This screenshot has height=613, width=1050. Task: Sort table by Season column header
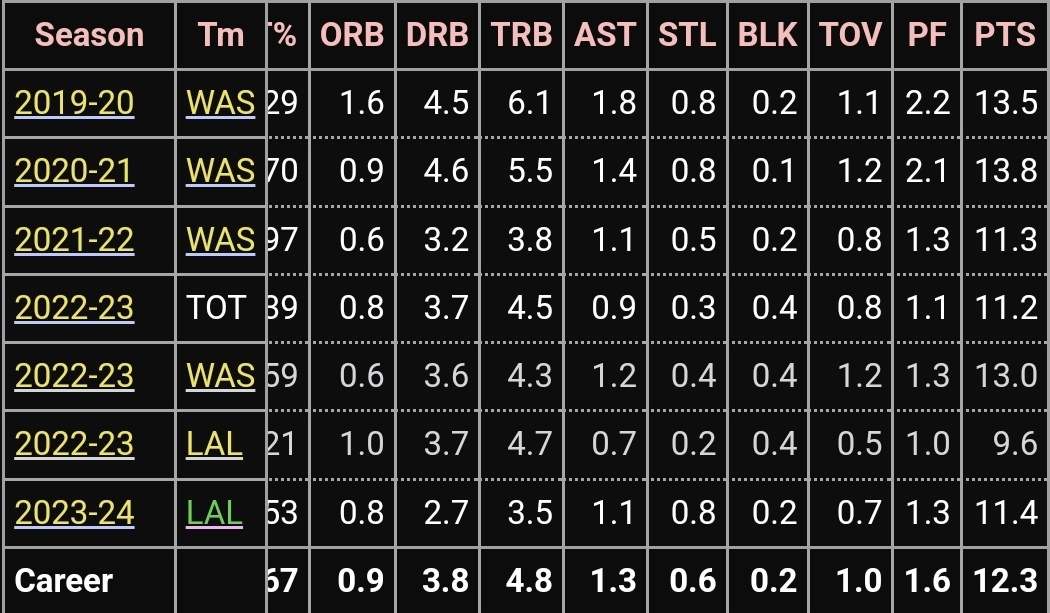click(89, 35)
